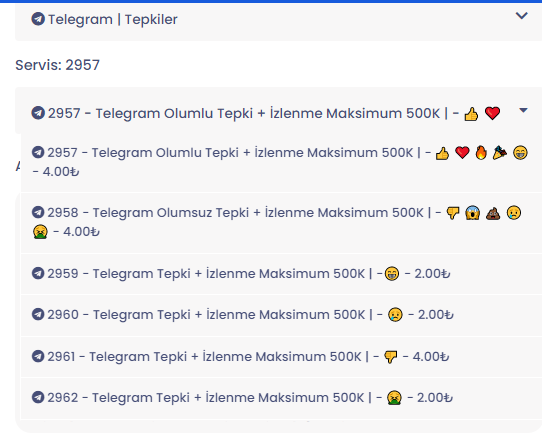Choose service 2960 crying emoji reaction
This screenshot has width=542, height=433.
(x=281, y=315)
